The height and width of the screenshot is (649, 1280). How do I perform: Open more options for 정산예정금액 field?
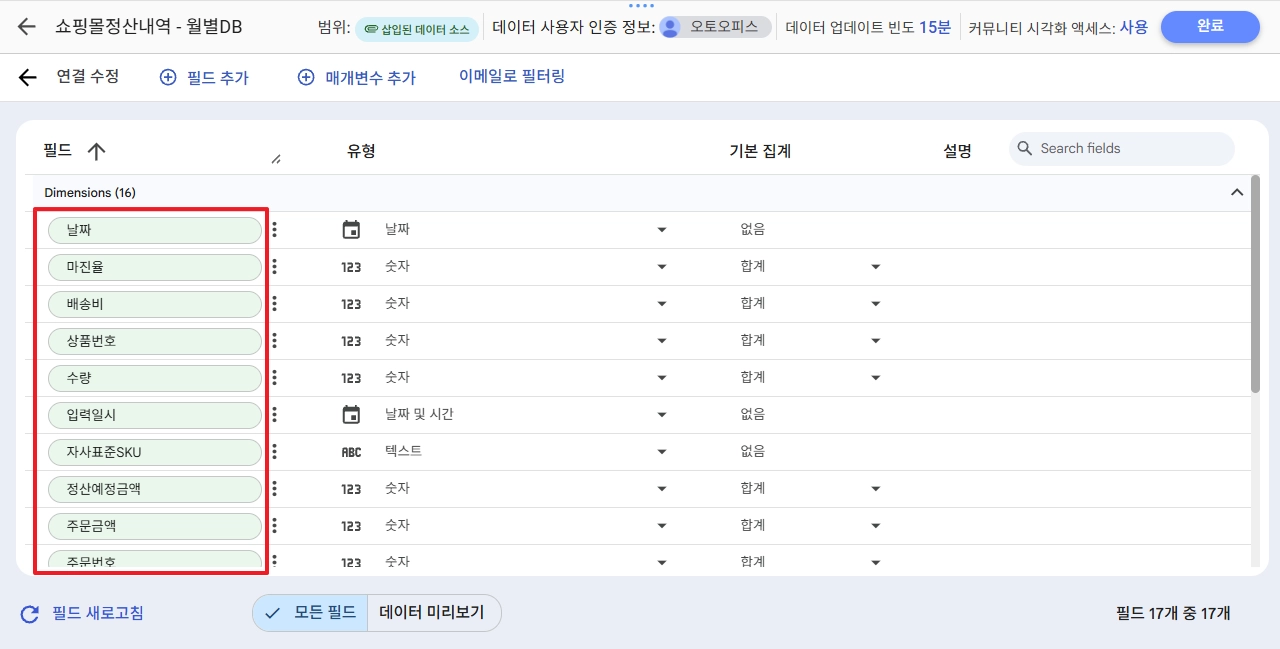[x=275, y=488]
